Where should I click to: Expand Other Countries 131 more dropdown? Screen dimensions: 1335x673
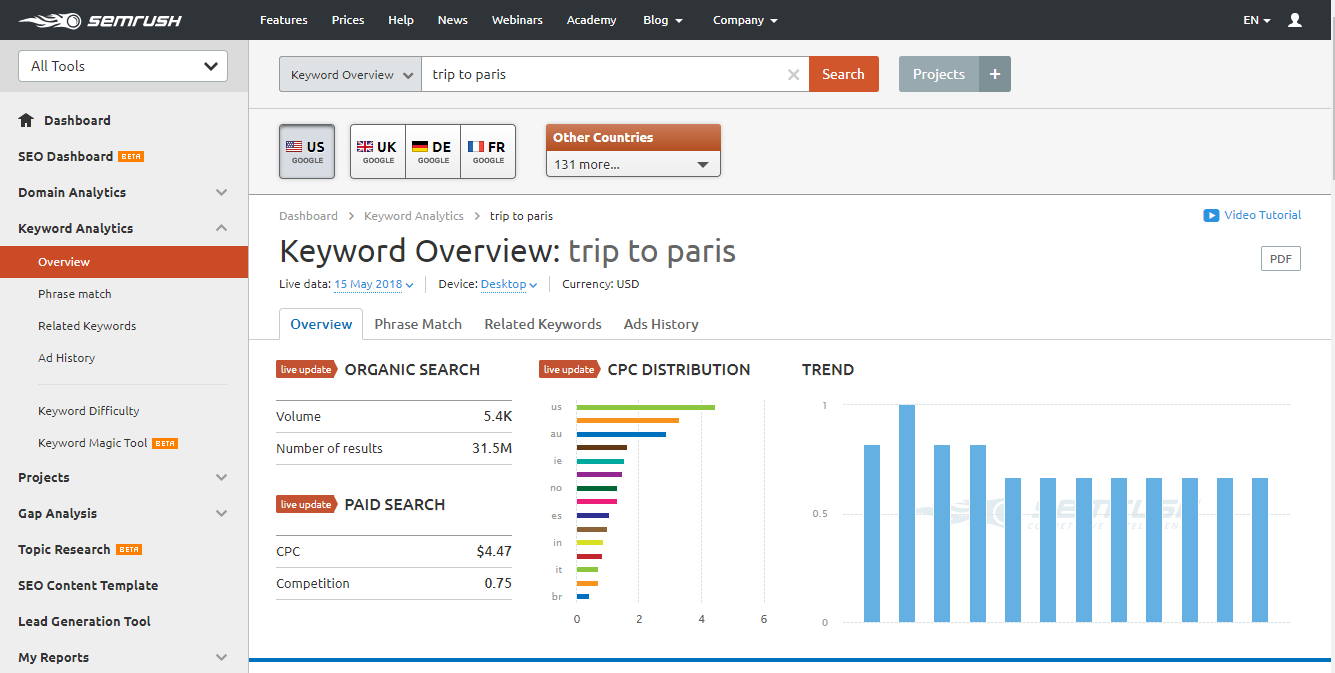tap(633, 164)
